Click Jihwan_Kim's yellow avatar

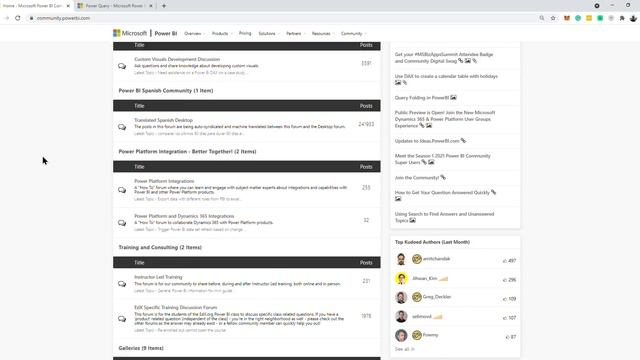[x=401, y=278]
